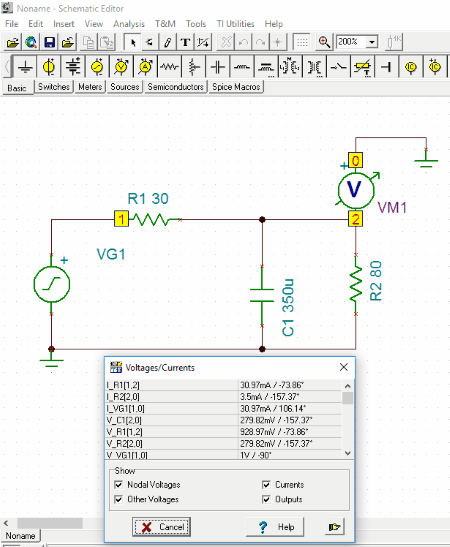Click the open-folder icon in the Voltages/Currents dialog
This screenshot has height=547, width=450.
click(x=334, y=527)
